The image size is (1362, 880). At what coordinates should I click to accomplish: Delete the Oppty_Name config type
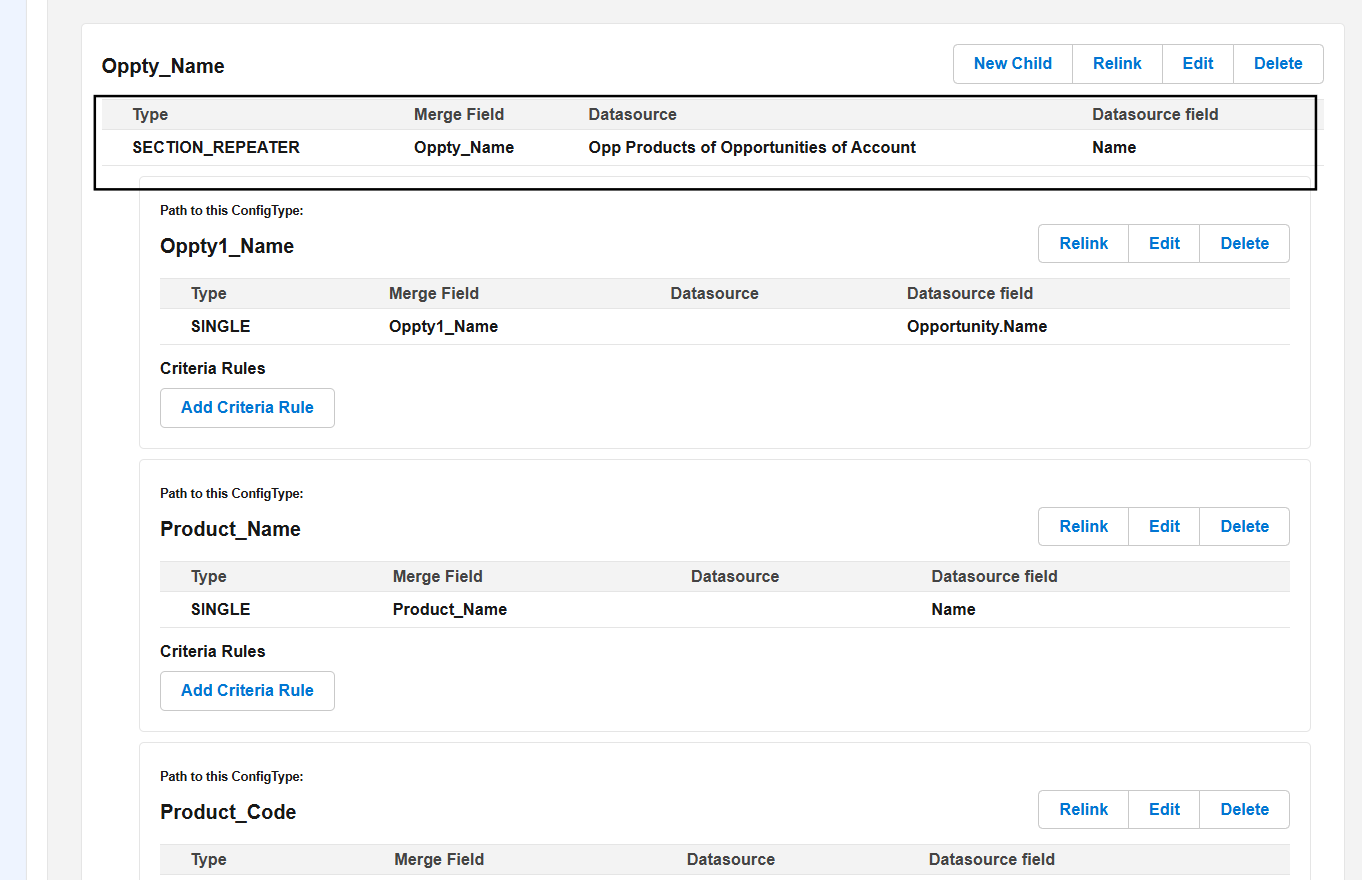[1277, 64]
